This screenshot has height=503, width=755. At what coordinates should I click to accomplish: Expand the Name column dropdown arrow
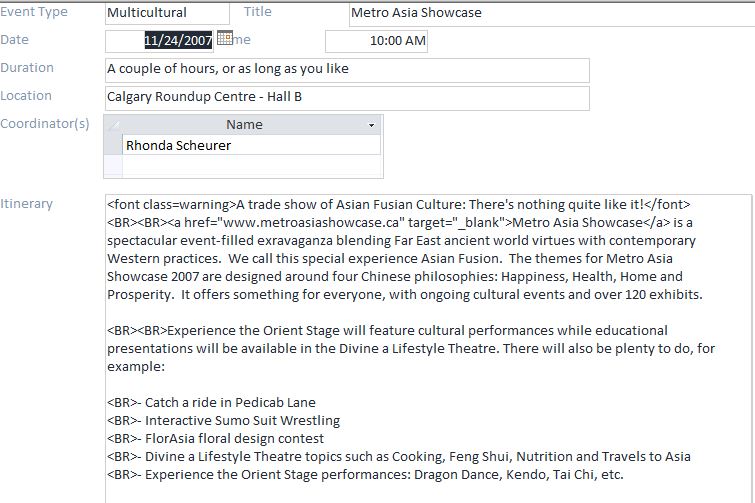click(x=371, y=125)
